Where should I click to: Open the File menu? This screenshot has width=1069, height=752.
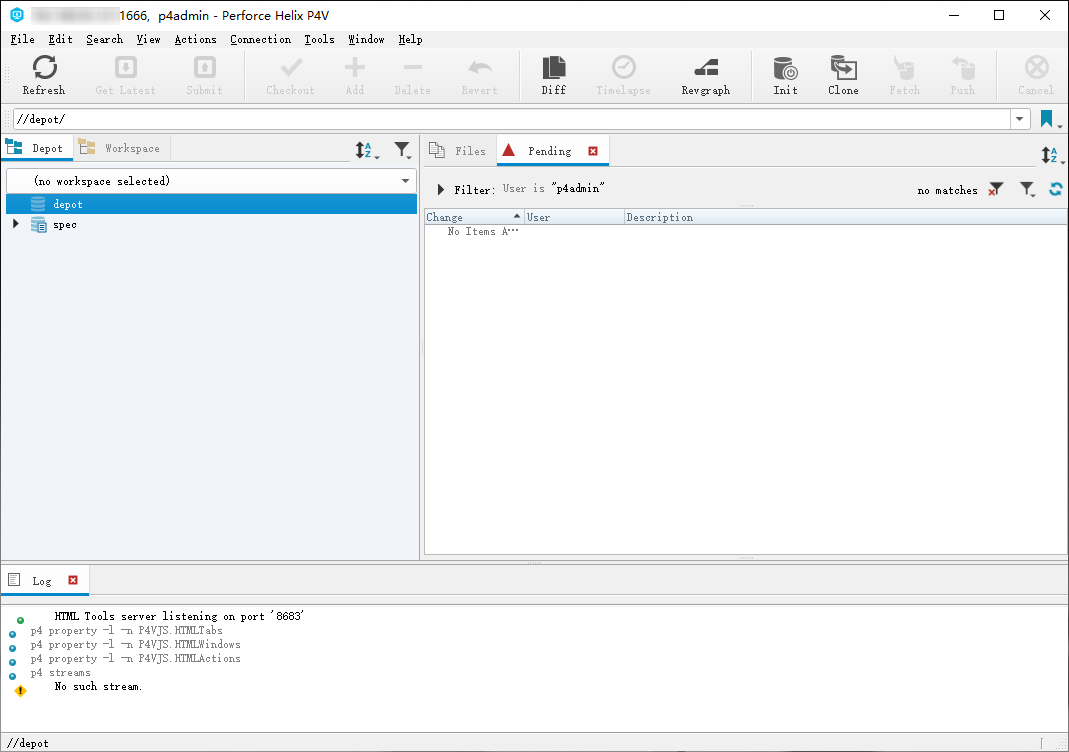point(22,40)
